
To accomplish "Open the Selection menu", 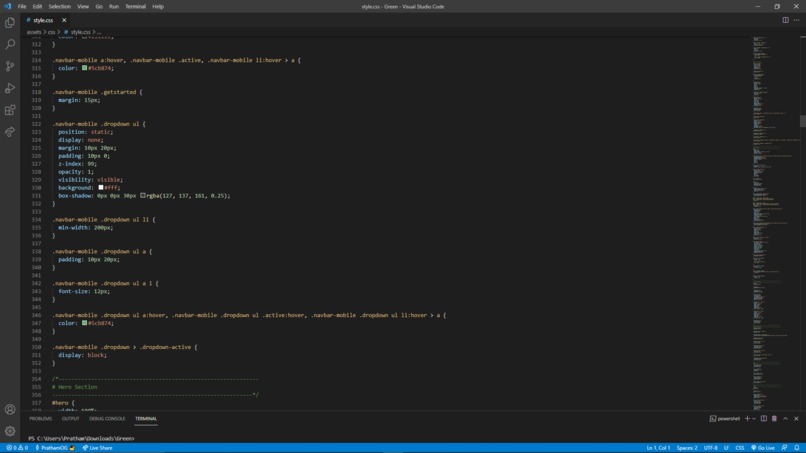I will coord(60,7).
